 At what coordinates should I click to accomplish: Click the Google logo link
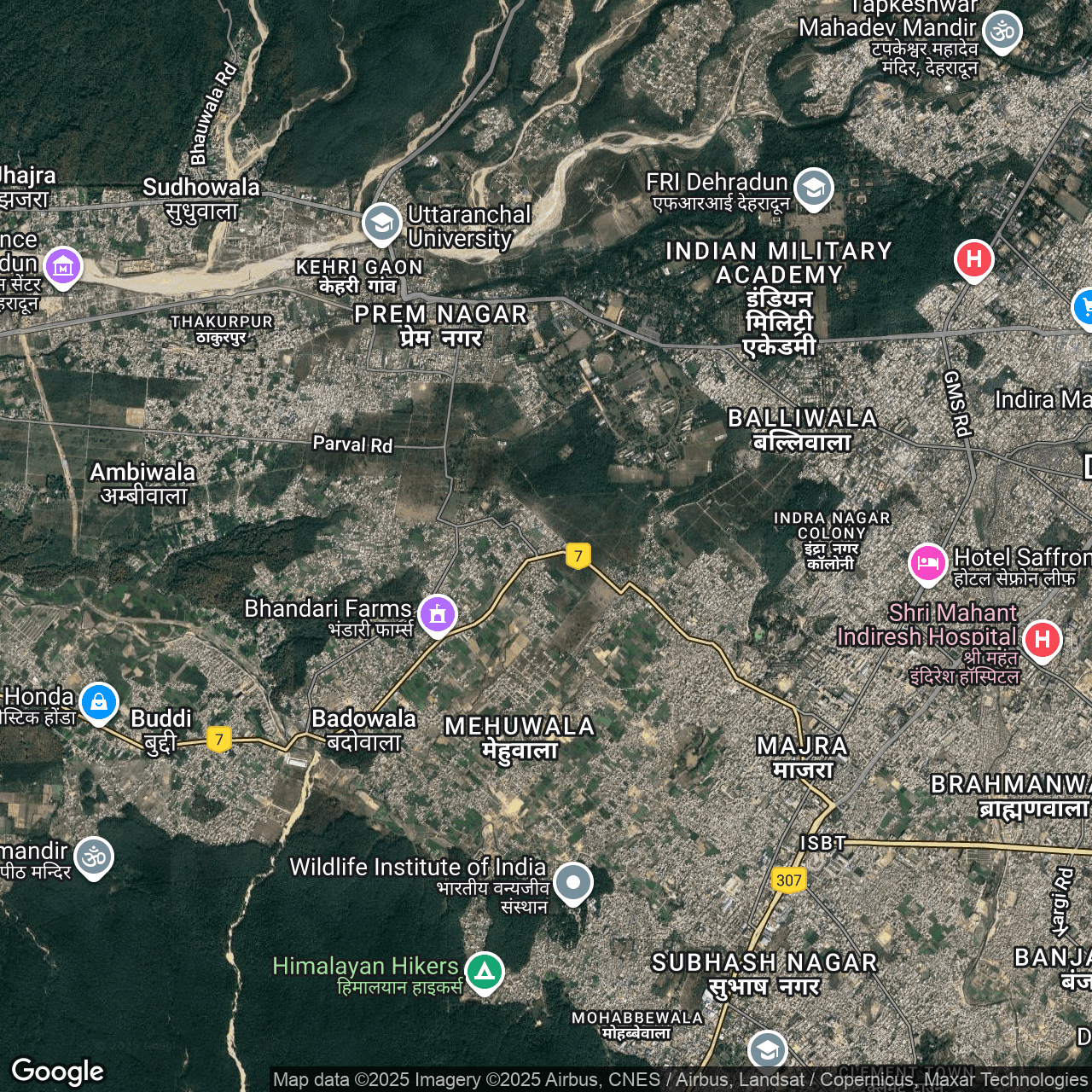tap(57, 1071)
